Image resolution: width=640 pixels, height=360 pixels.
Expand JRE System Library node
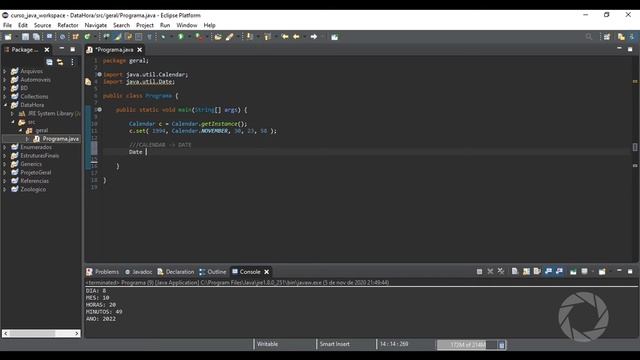tap(13, 113)
